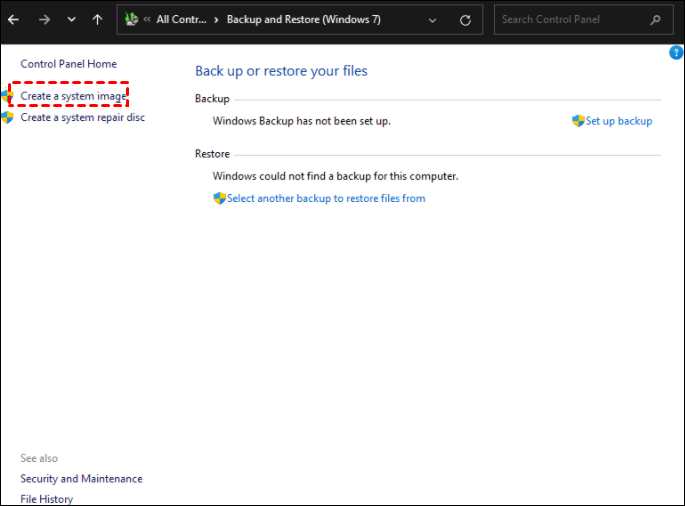Image resolution: width=685 pixels, height=506 pixels.
Task: Open Help via the blue question icon
Action: click(x=676, y=53)
